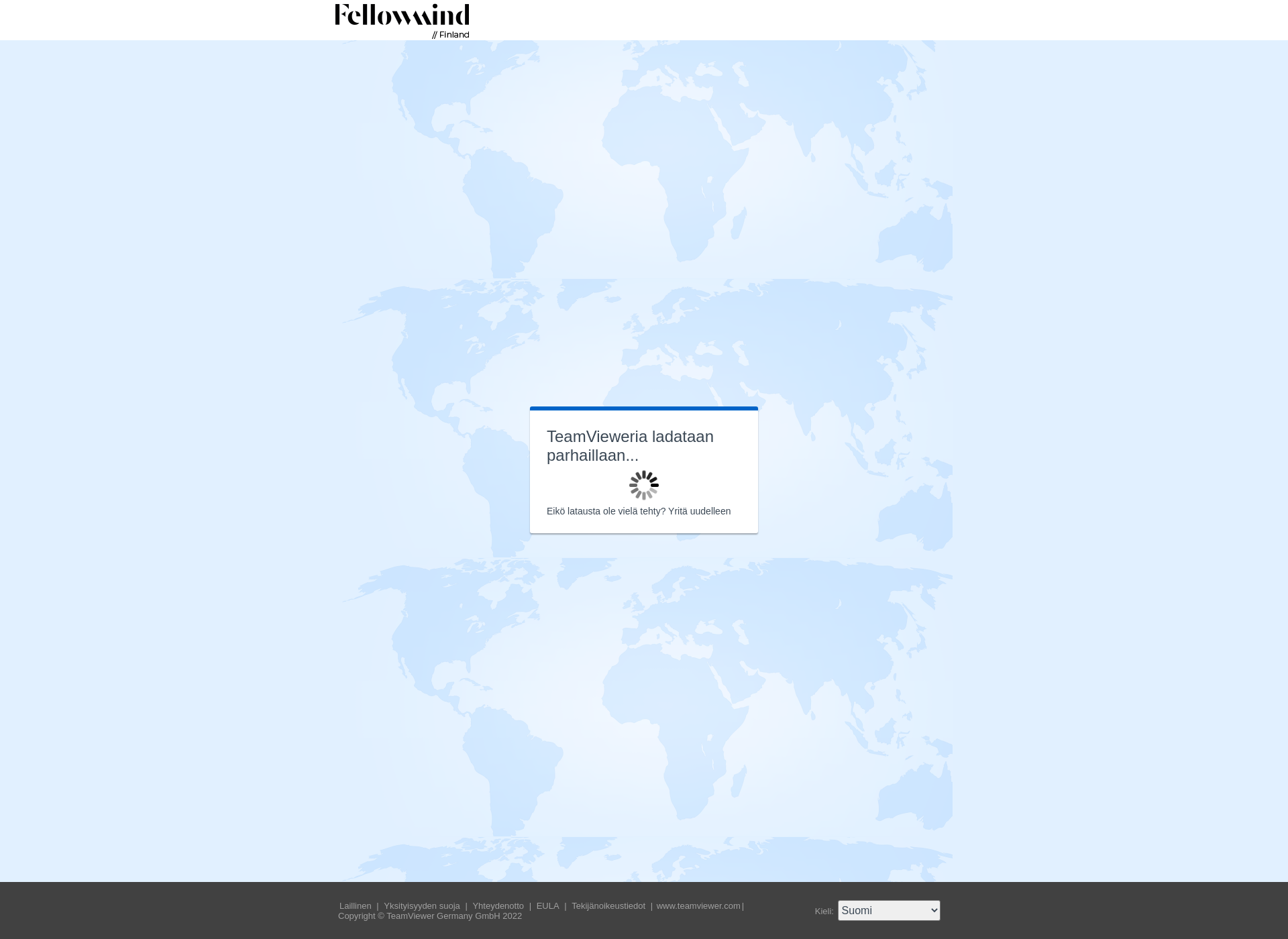
Task: Open the Yksityisyyden suoja privacy page
Action: 422,906
